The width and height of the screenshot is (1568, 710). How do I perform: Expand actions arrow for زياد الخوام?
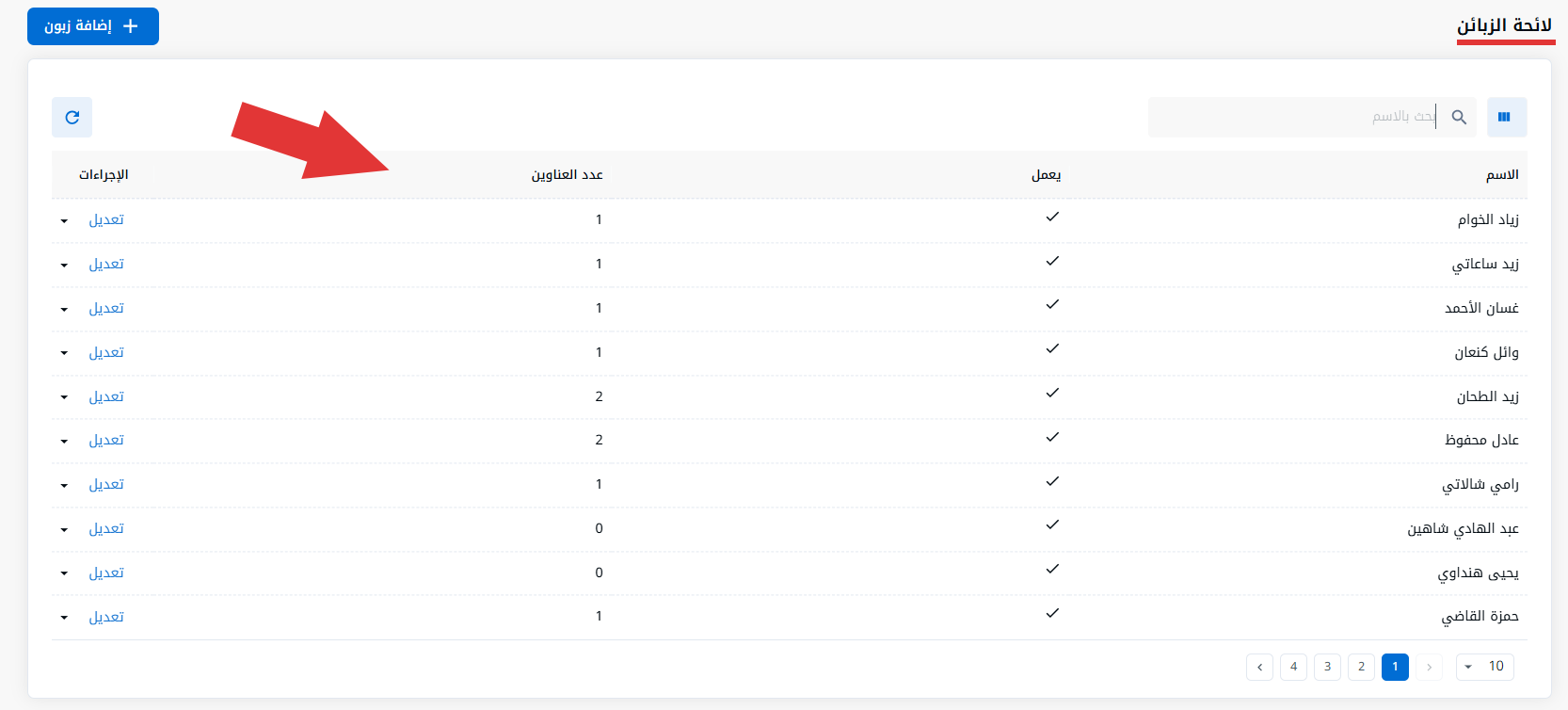64,221
